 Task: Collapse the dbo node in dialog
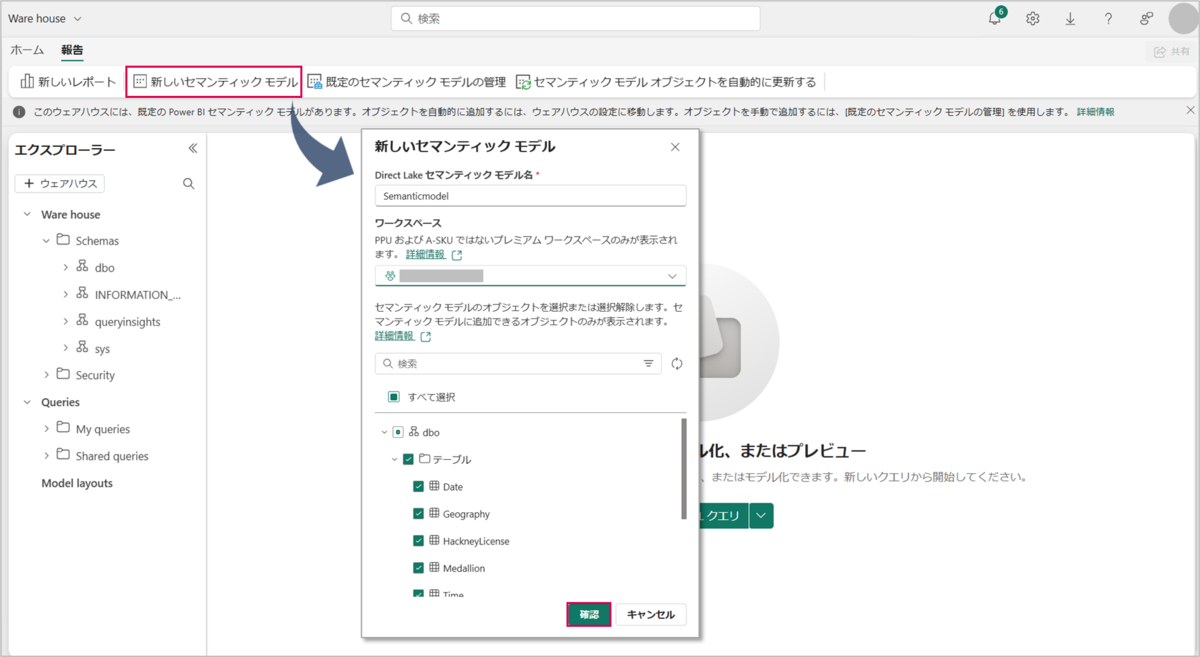(x=384, y=432)
